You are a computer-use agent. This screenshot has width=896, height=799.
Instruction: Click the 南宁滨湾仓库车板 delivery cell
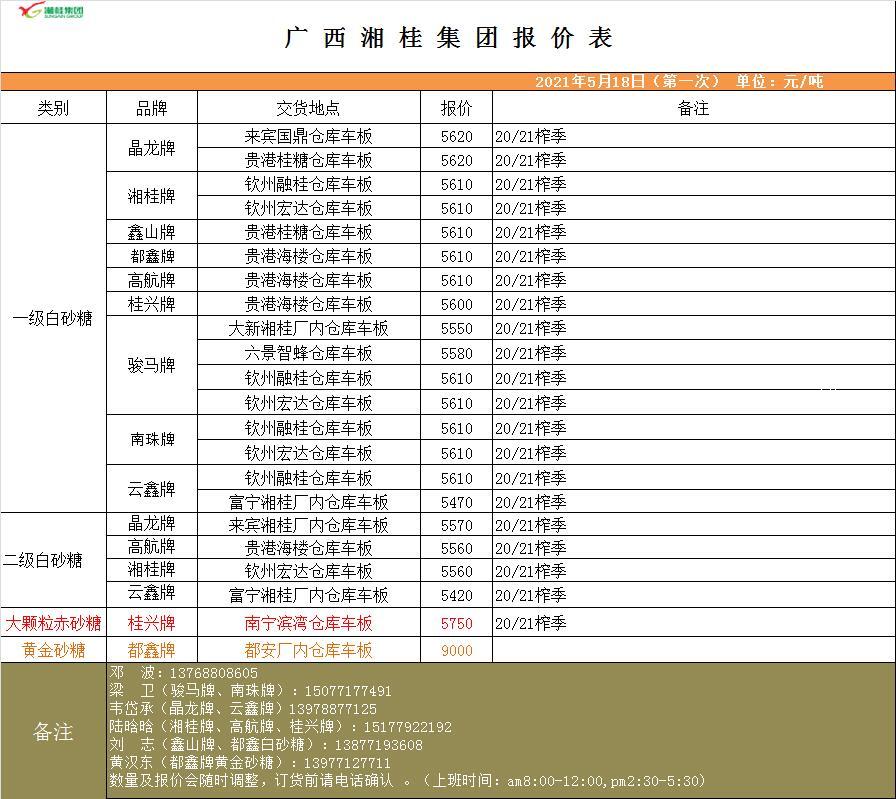tap(308, 623)
